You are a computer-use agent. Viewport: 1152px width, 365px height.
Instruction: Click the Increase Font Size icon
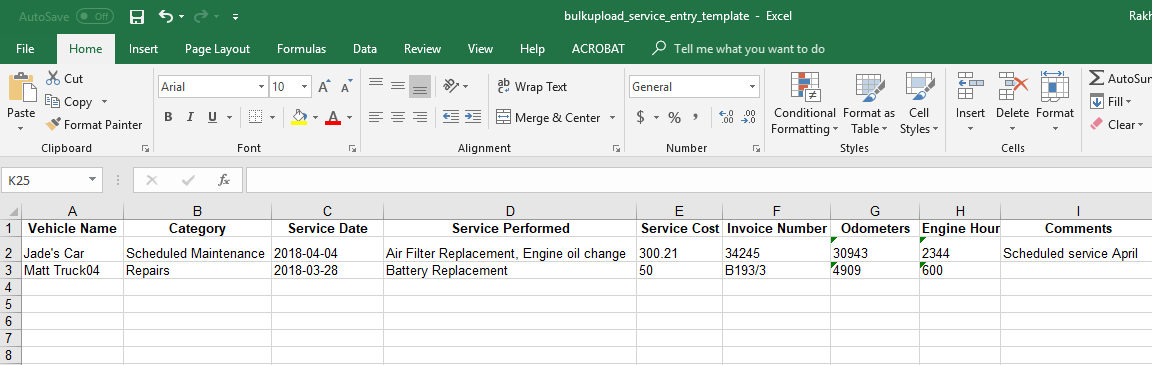coord(324,87)
